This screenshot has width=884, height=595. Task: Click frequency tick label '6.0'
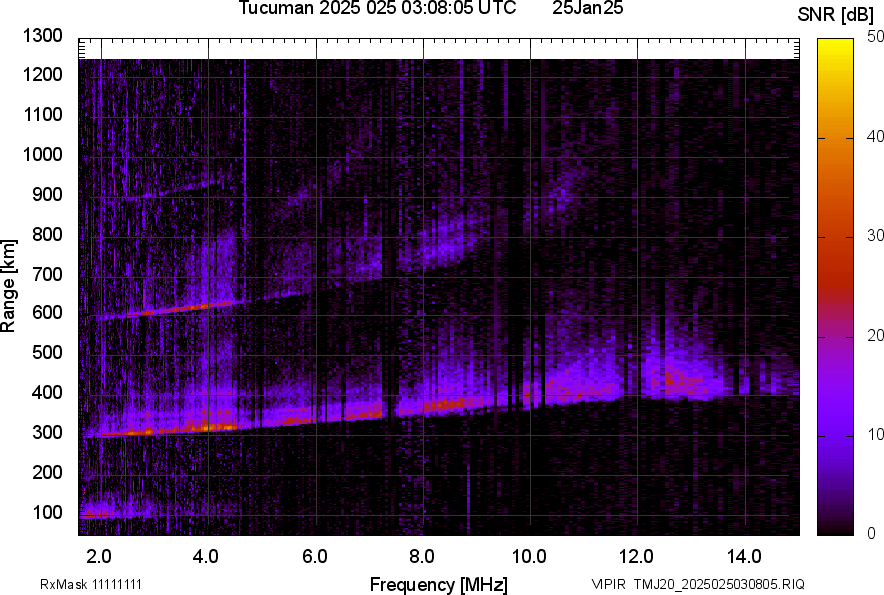[x=315, y=557]
